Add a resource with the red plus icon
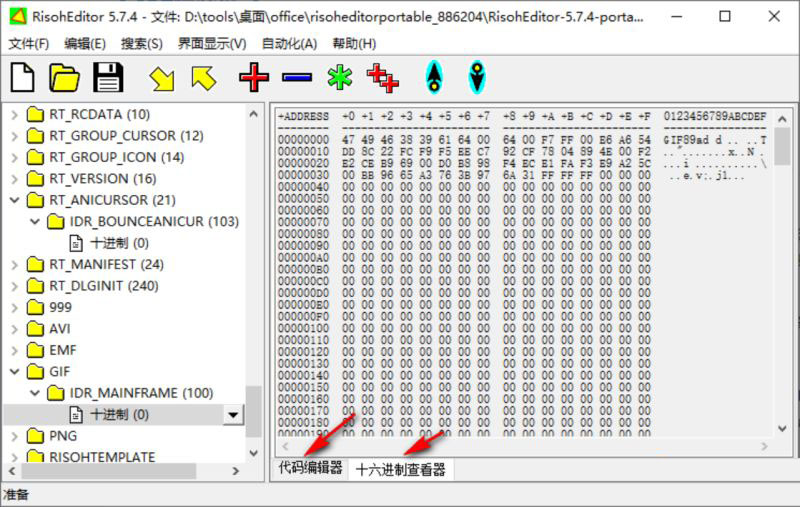Viewport: 800px width, 507px height. coord(254,78)
